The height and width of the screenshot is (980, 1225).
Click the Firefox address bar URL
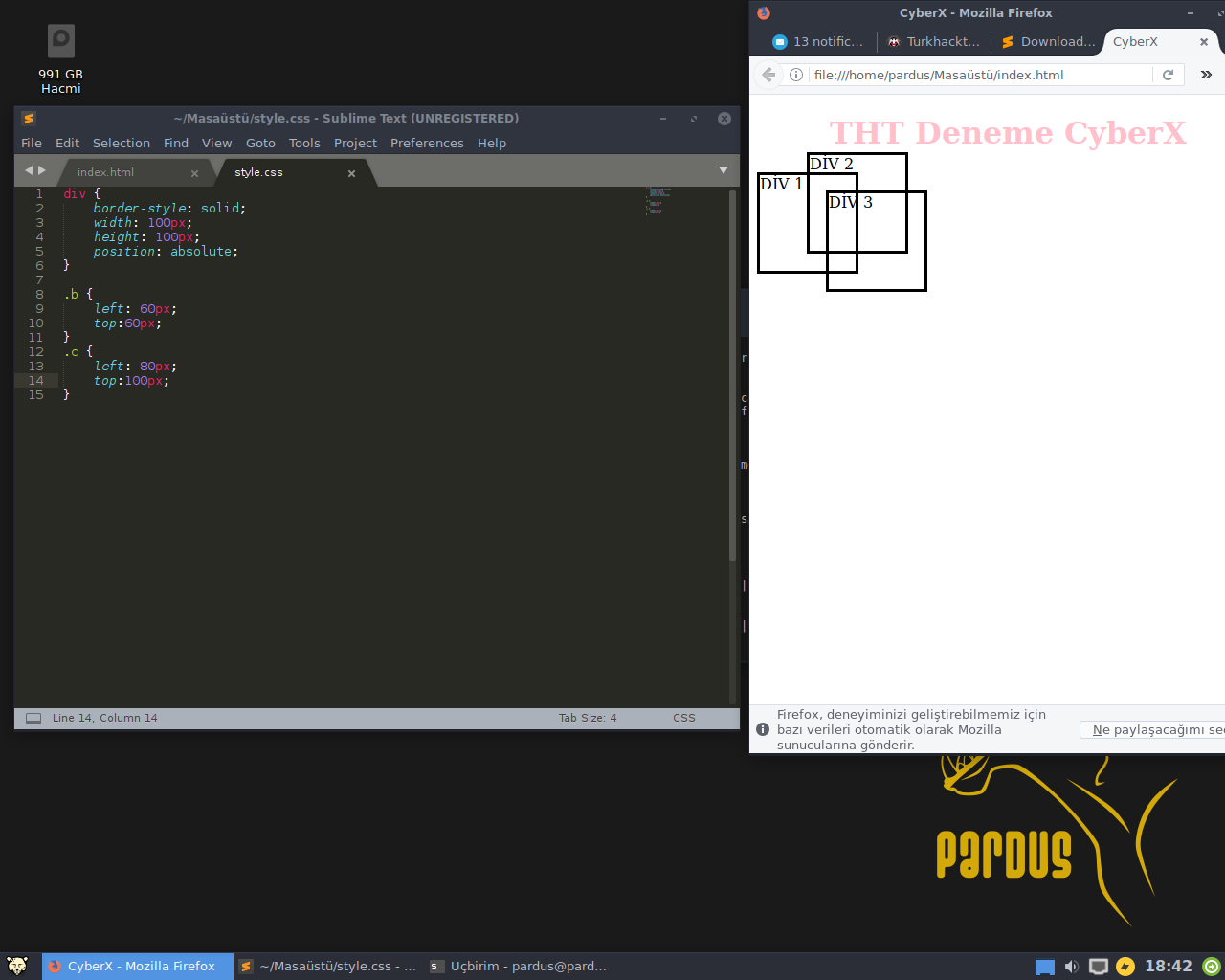tap(939, 75)
